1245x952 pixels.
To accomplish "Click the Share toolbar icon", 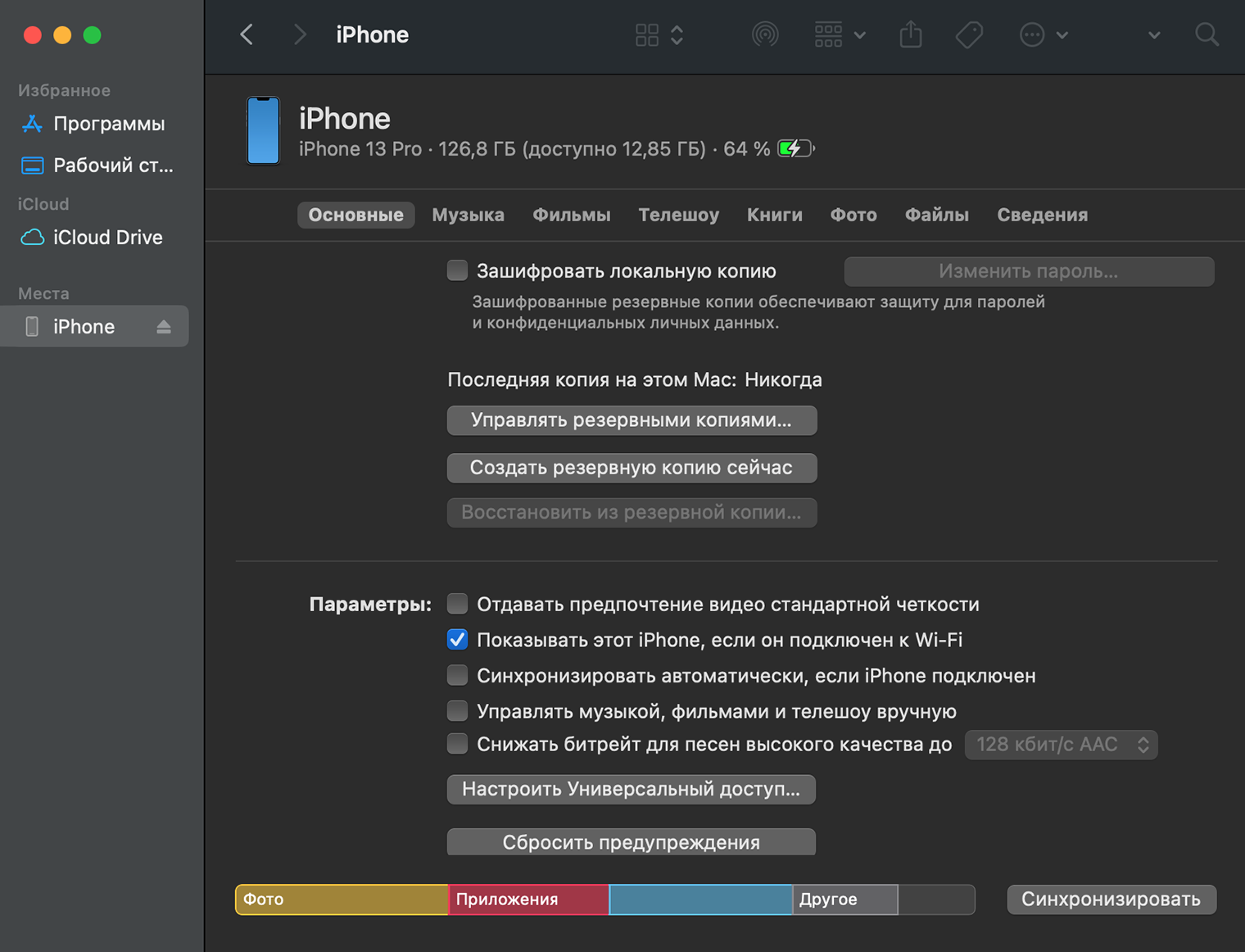I will click(911, 34).
